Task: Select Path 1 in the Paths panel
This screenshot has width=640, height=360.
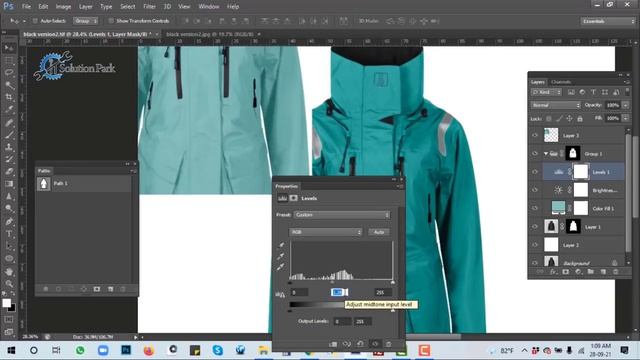Action: pyautogui.click(x=84, y=184)
